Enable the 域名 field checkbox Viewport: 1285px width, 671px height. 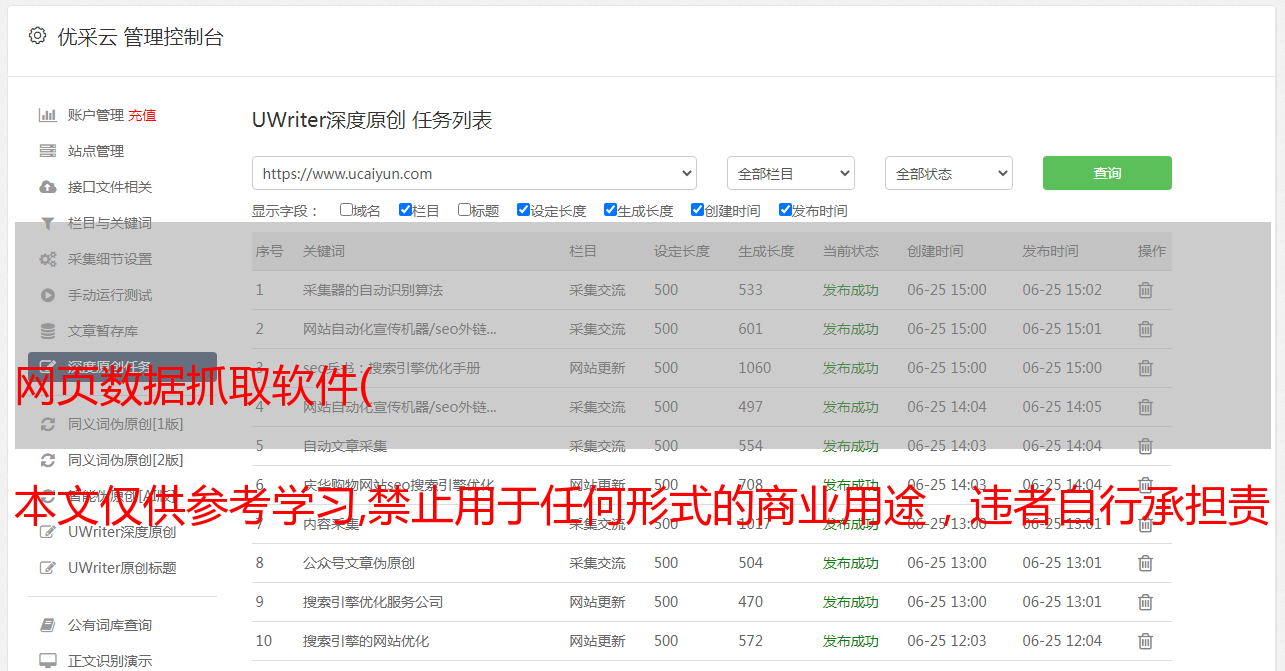pos(346,210)
